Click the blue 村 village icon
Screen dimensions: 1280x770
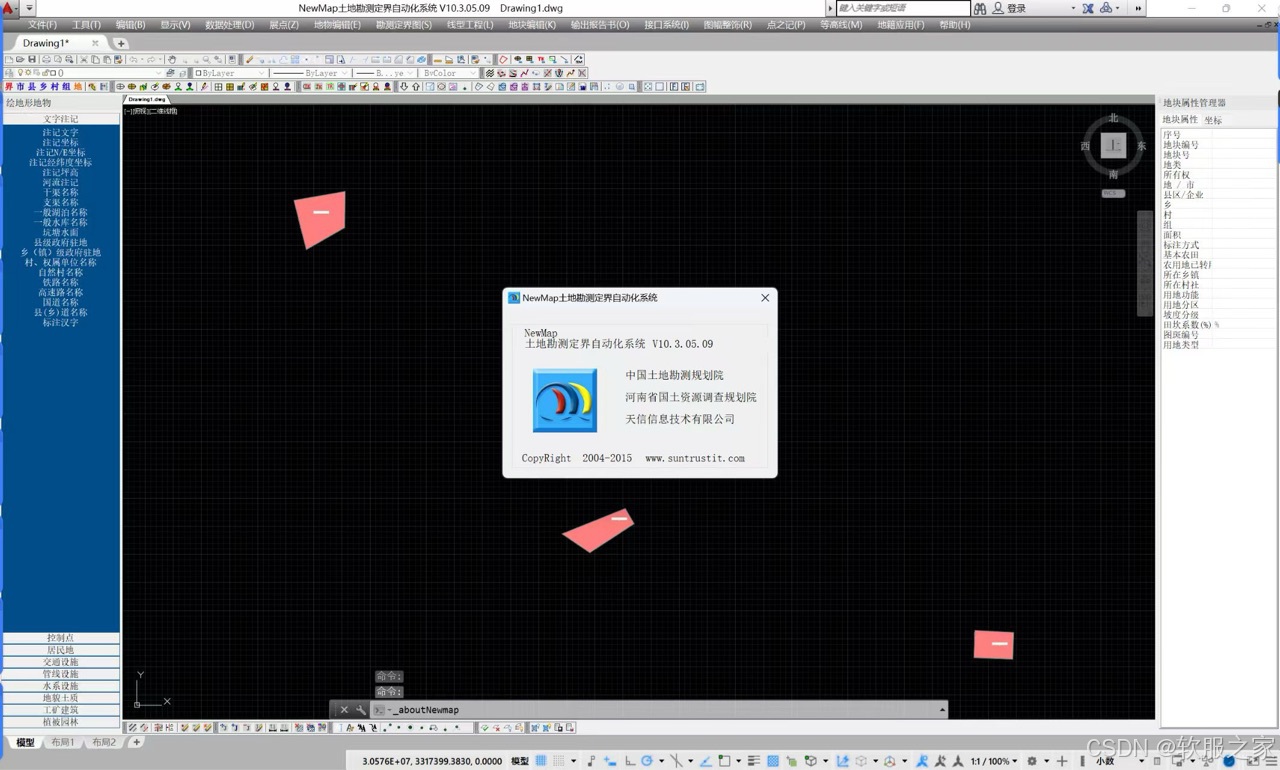click(54, 87)
